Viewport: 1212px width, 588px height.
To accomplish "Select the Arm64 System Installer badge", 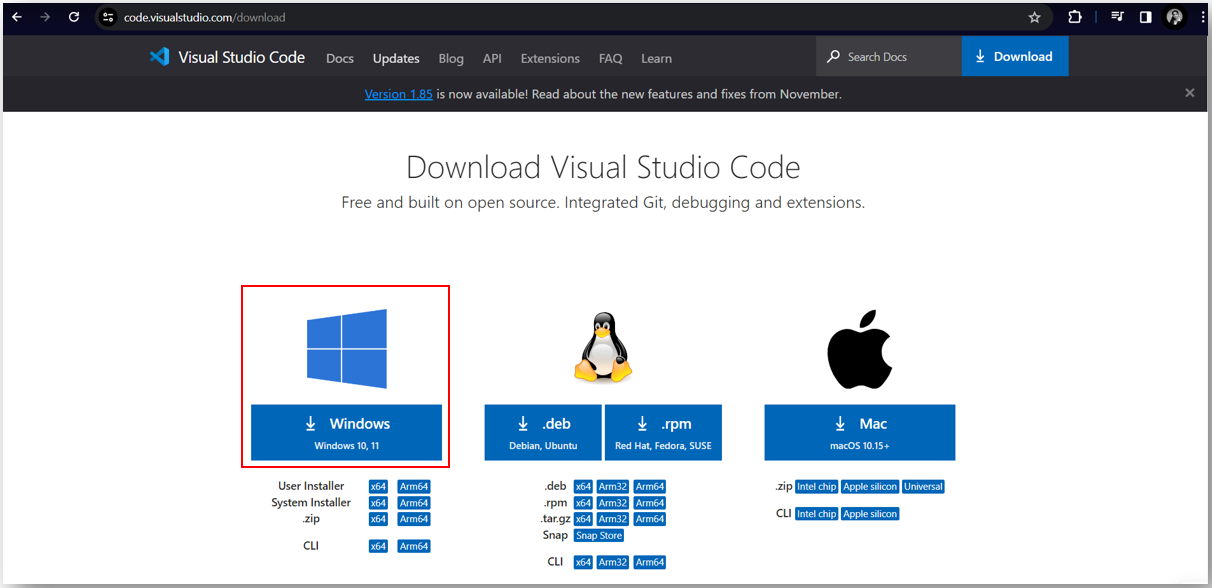I will pos(413,502).
